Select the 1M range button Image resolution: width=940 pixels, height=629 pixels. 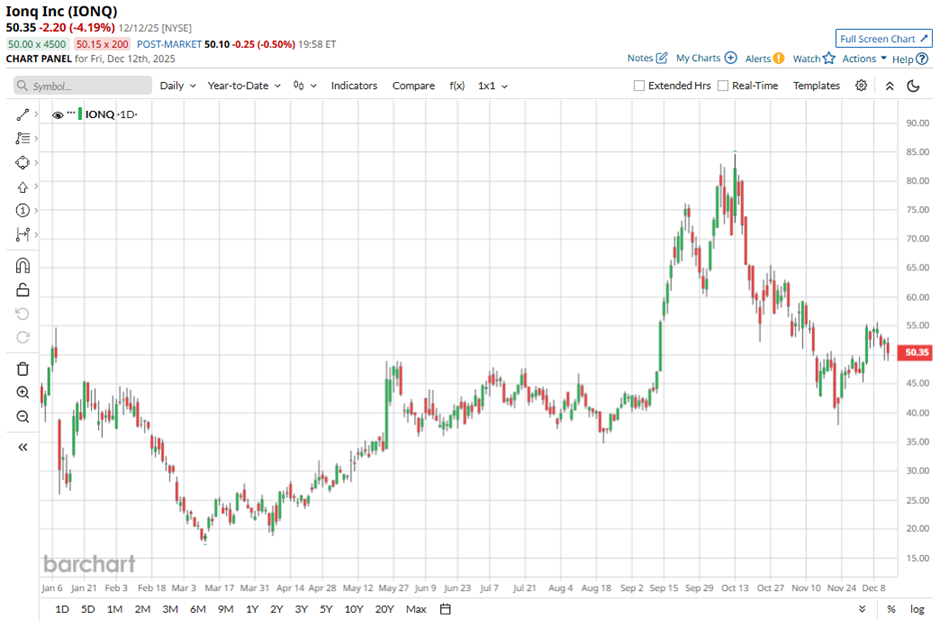coord(115,609)
